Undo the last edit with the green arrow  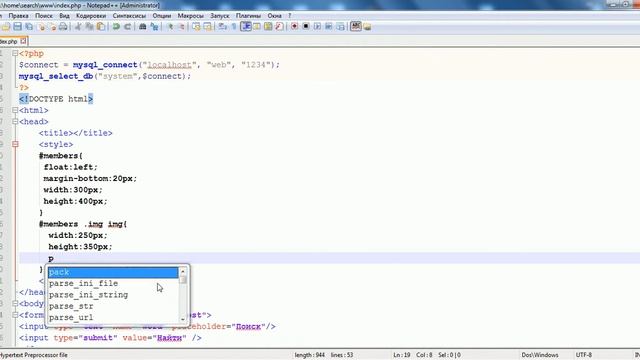click(x=116, y=27)
